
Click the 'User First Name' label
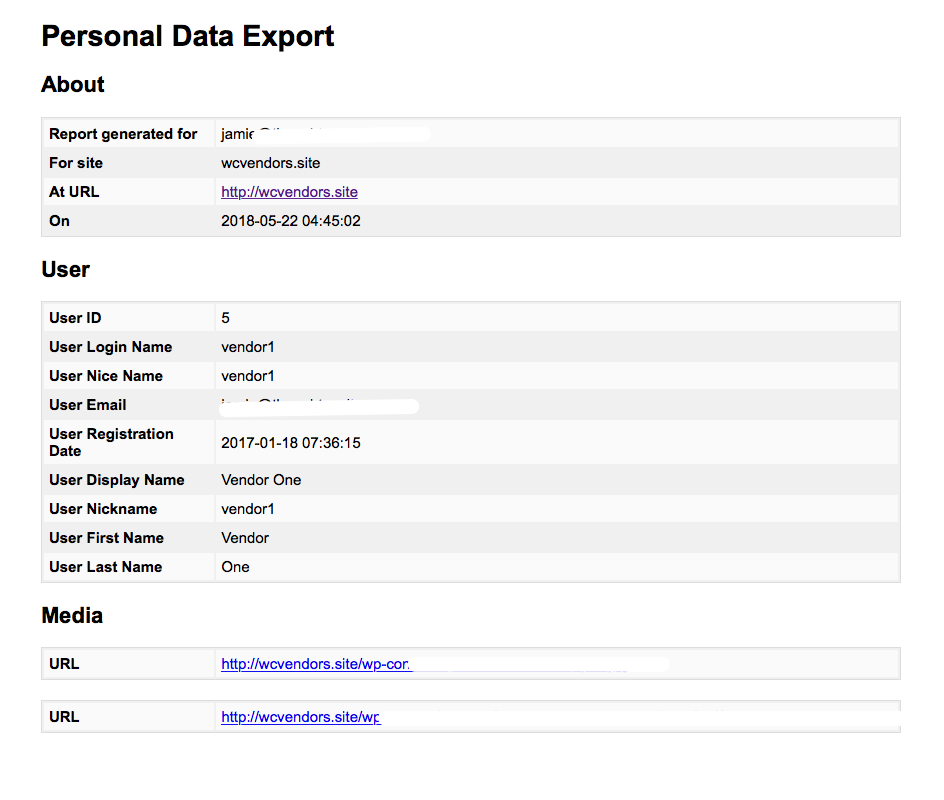pos(107,538)
